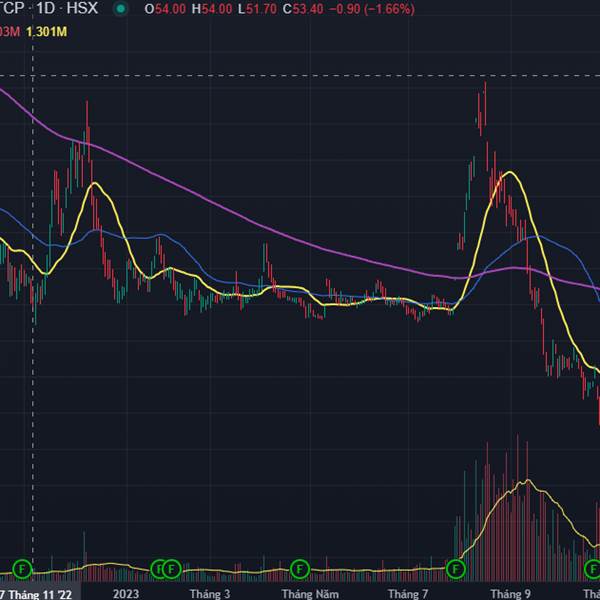Click the highlighted Tháng 11 '22 date label
The height and width of the screenshot is (600, 600).
[38, 593]
